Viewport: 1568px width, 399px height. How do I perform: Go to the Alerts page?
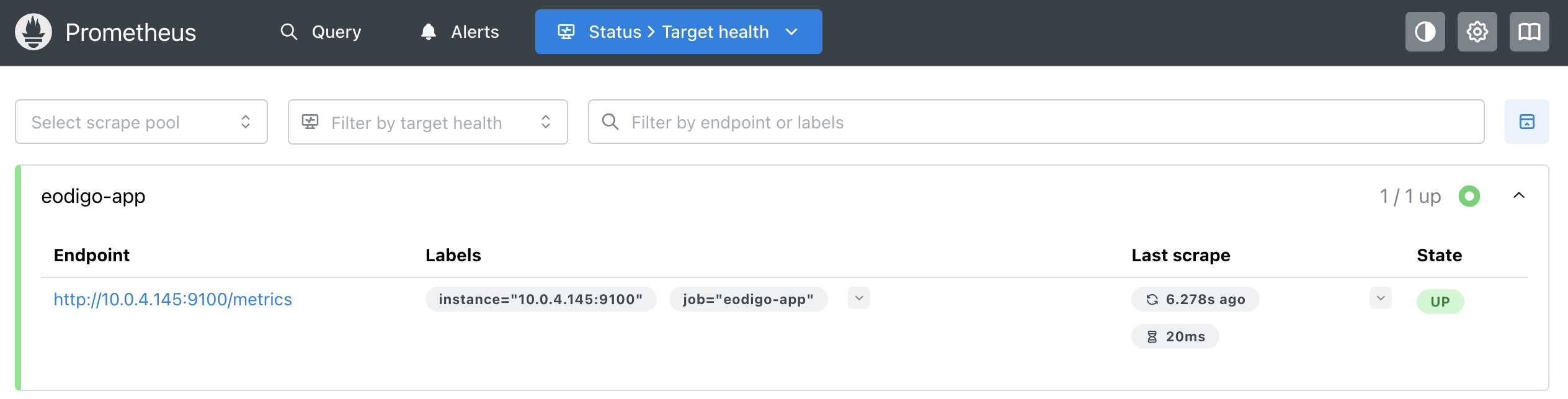point(474,32)
